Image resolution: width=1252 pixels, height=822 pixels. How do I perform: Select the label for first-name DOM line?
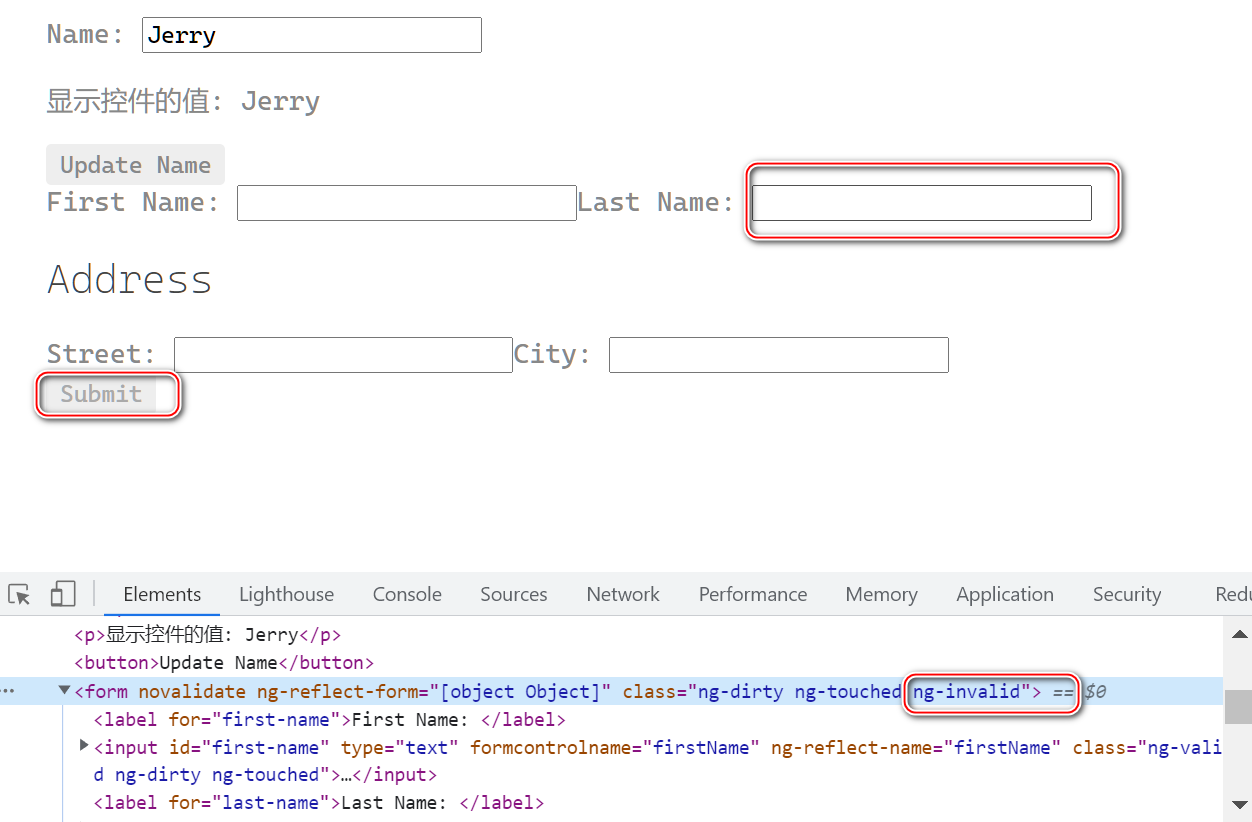tap(330, 719)
